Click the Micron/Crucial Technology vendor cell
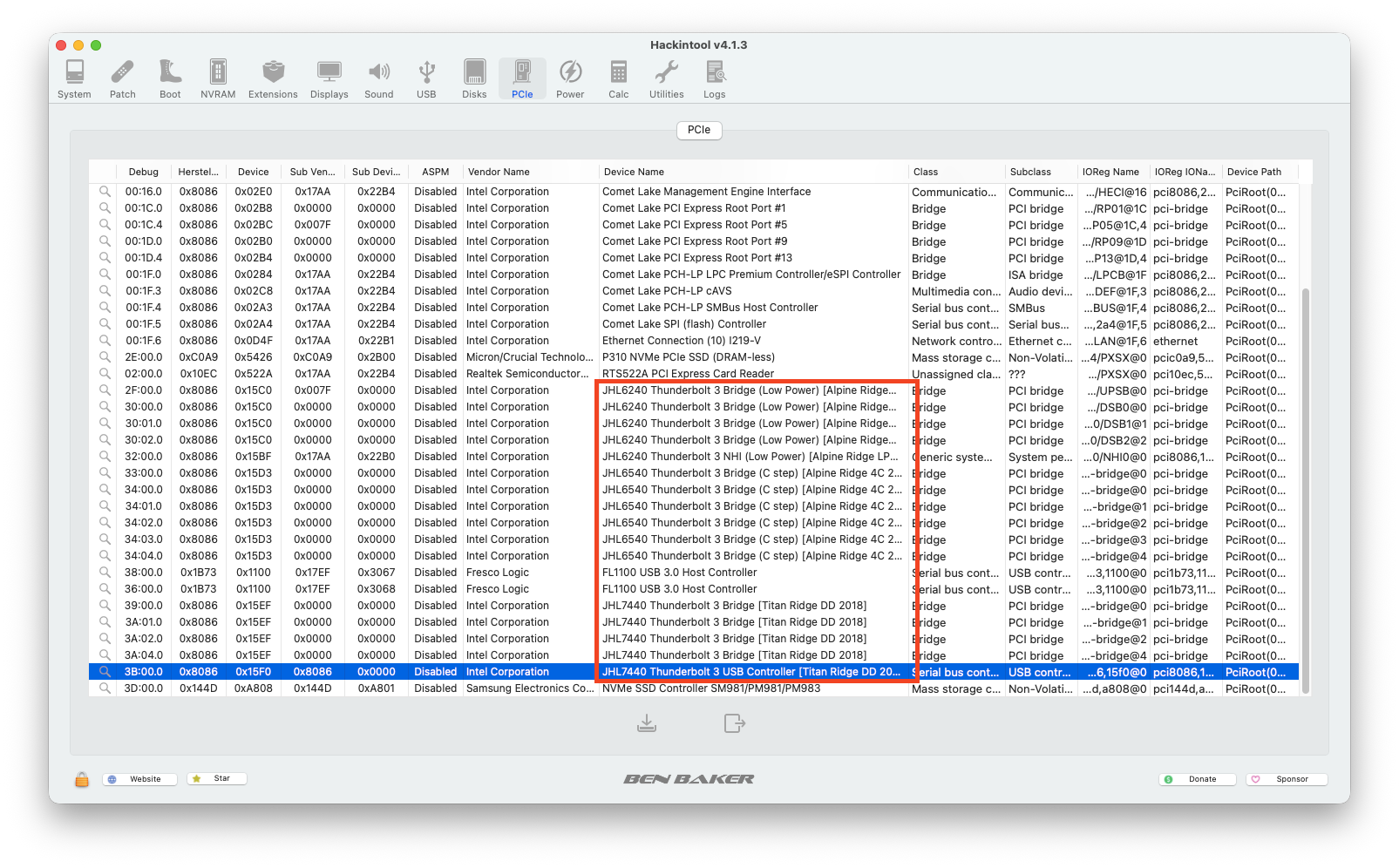This screenshot has height=868, width=1399. click(529, 357)
